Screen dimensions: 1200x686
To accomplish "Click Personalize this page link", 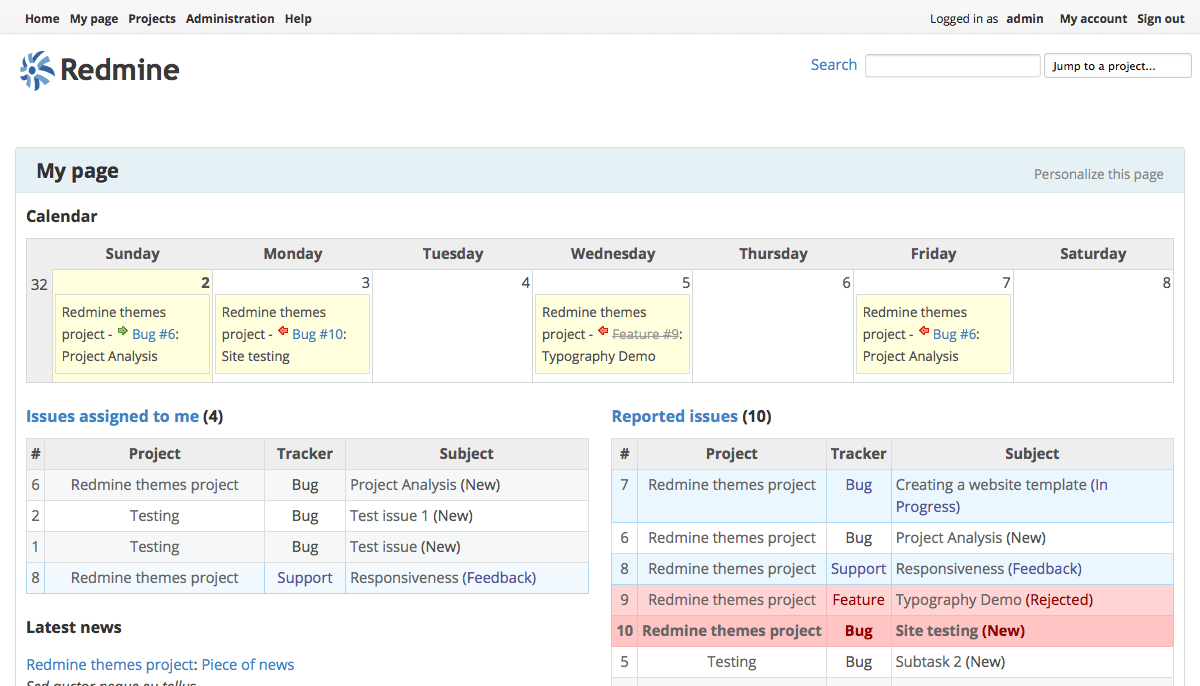I will (1099, 174).
